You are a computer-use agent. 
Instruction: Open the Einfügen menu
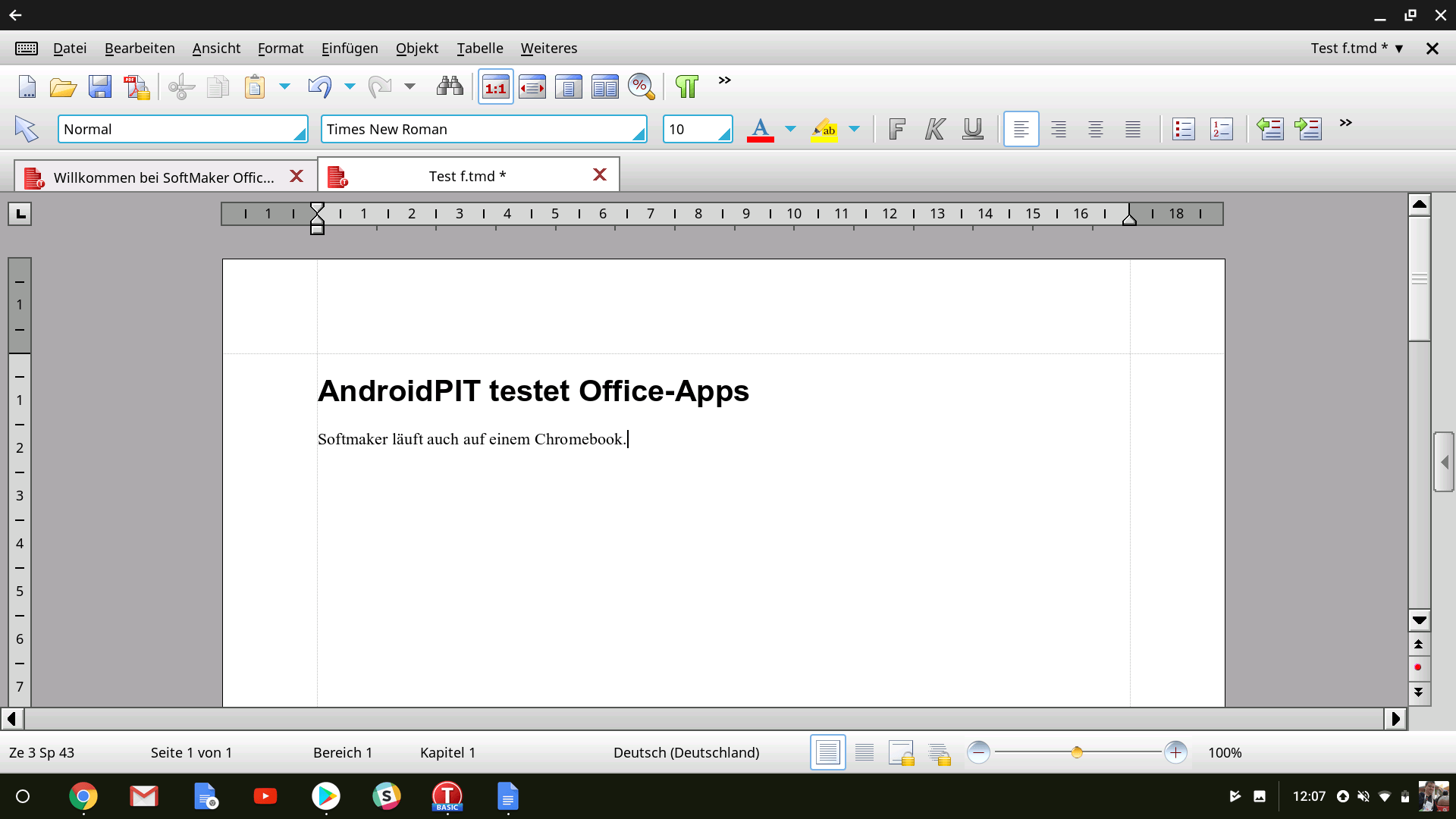(x=349, y=48)
